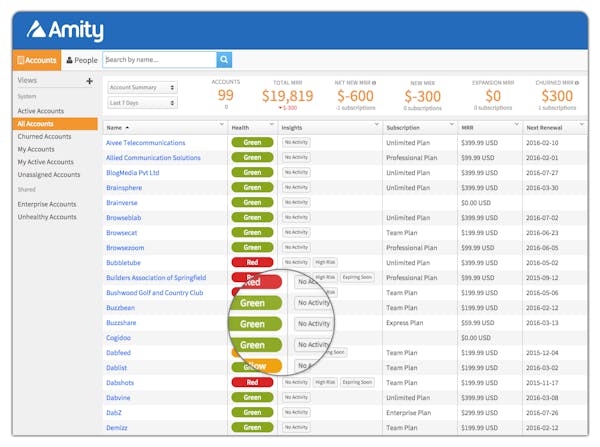The image size is (600, 447).
Task: Click the Net New MRR info icon
Action: coord(374,83)
